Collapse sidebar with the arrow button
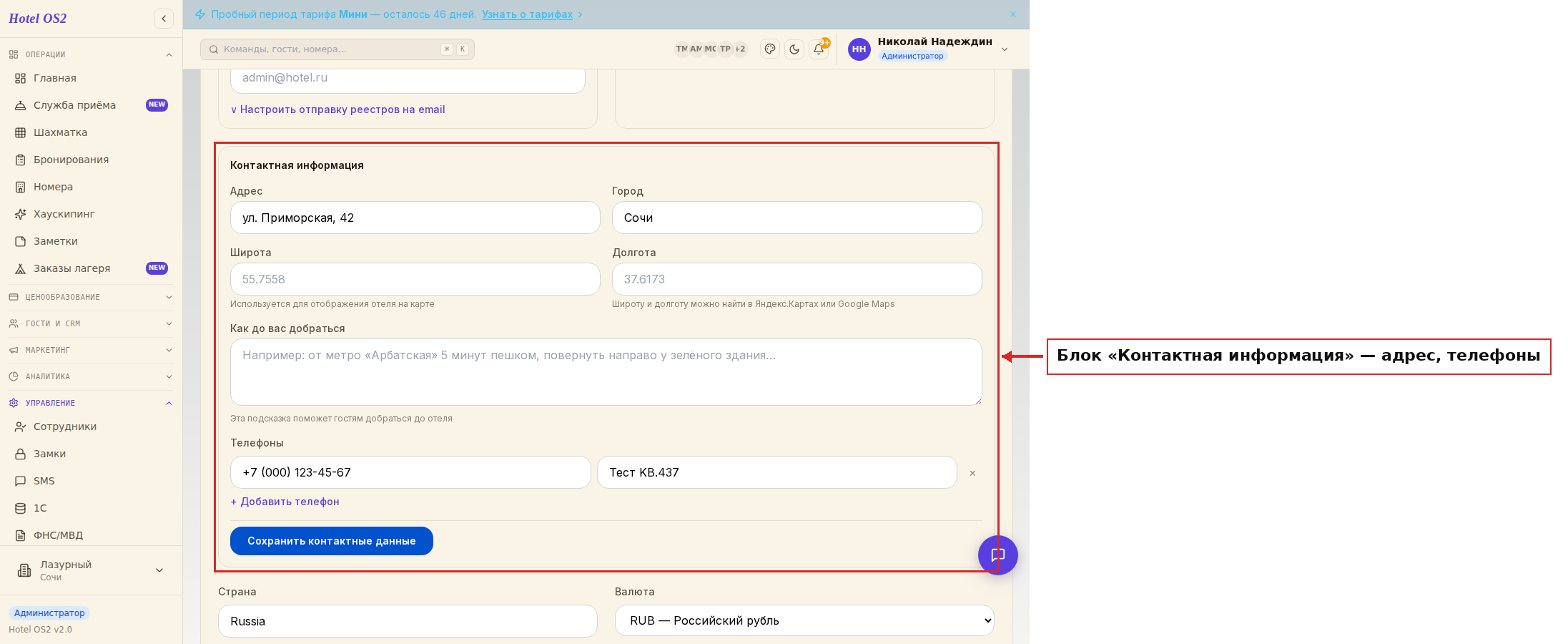The width and height of the screenshot is (1568, 644). 164,19
